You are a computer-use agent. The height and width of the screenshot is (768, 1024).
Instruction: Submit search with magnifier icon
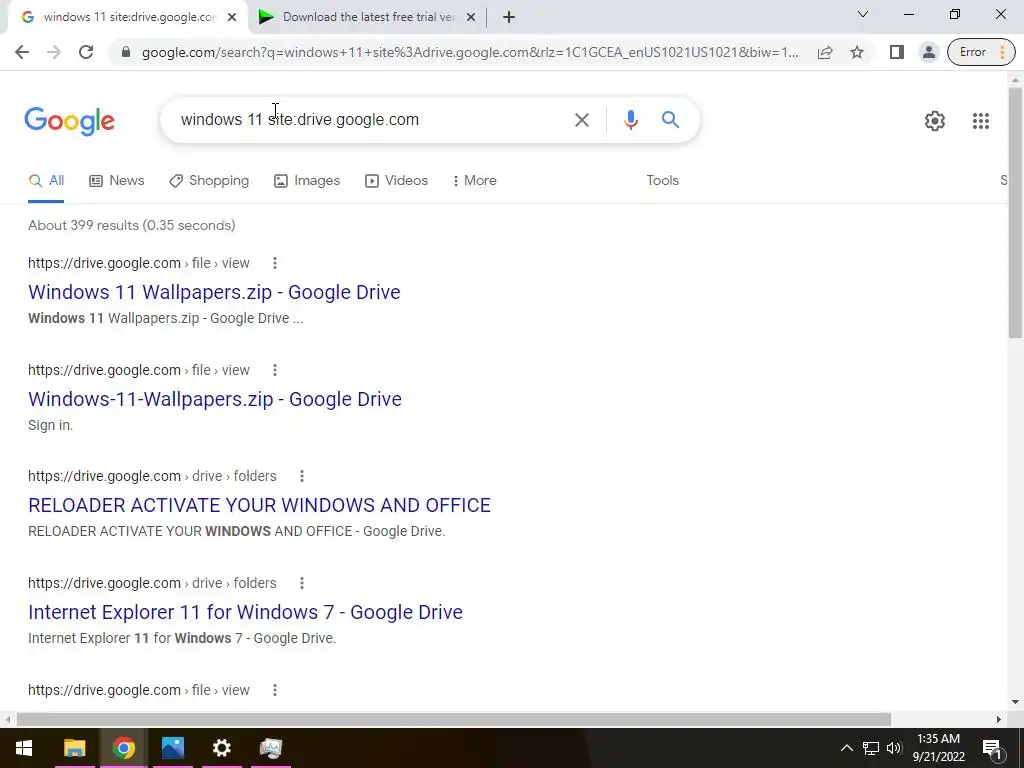[x=670, y=120]
